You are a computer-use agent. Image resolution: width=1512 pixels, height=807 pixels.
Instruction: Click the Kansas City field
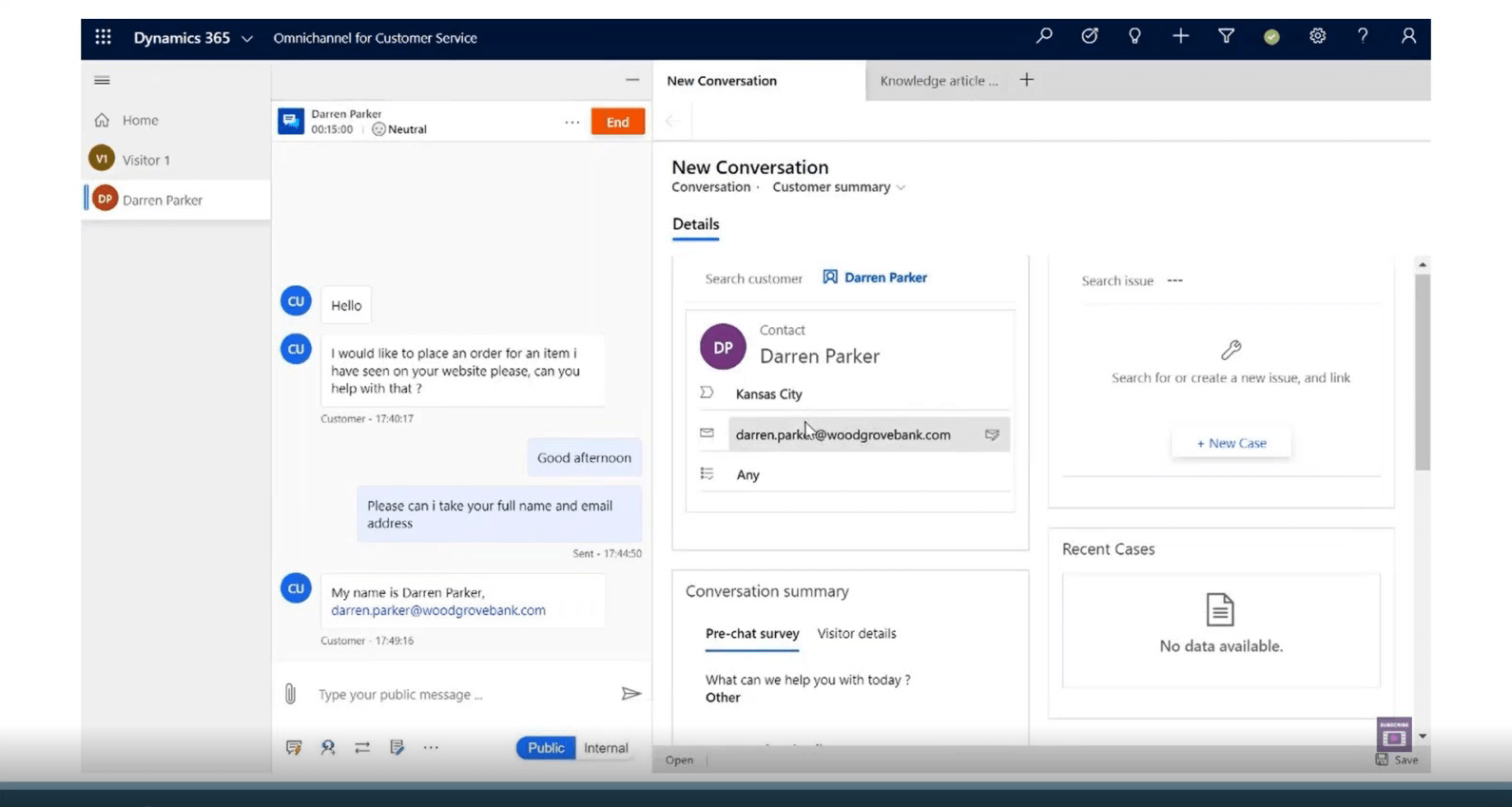coord(869,394)
